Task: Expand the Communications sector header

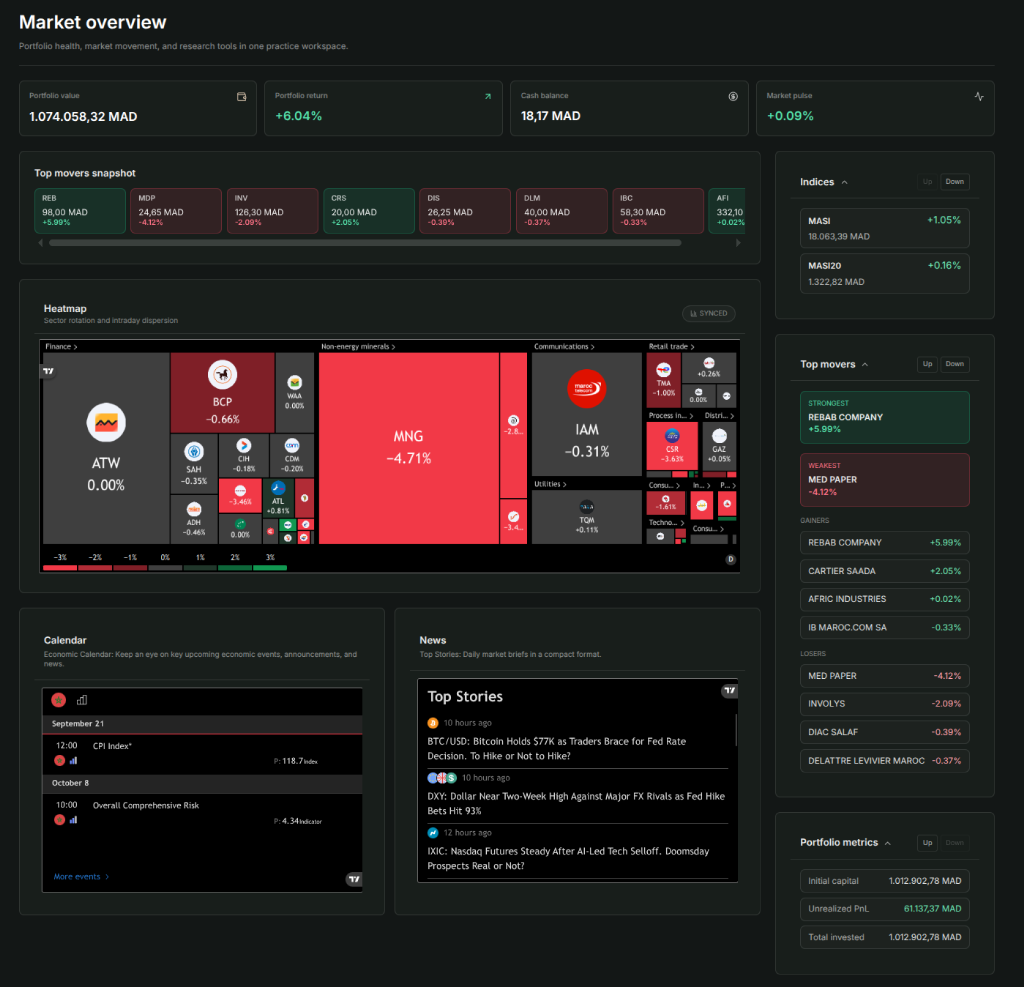Action: 564,347
